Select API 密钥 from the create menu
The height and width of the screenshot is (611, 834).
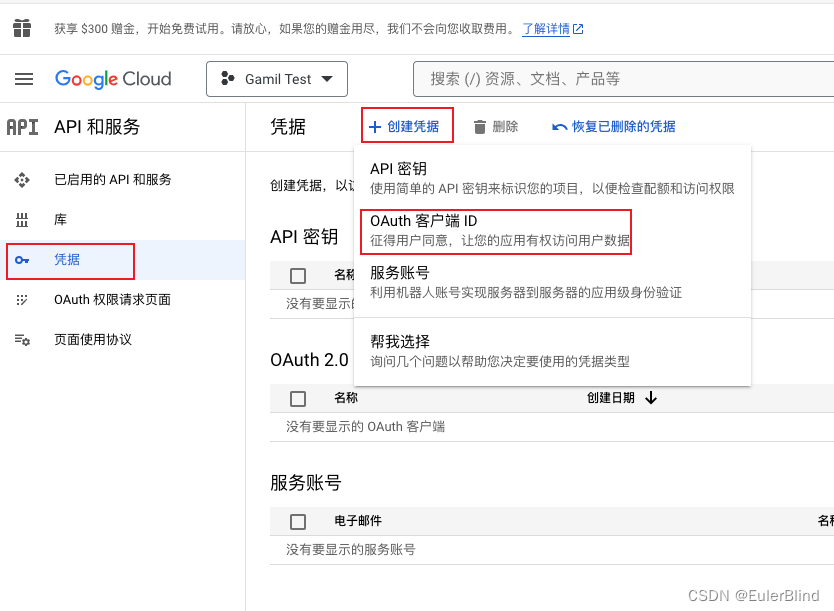[552, 178]
